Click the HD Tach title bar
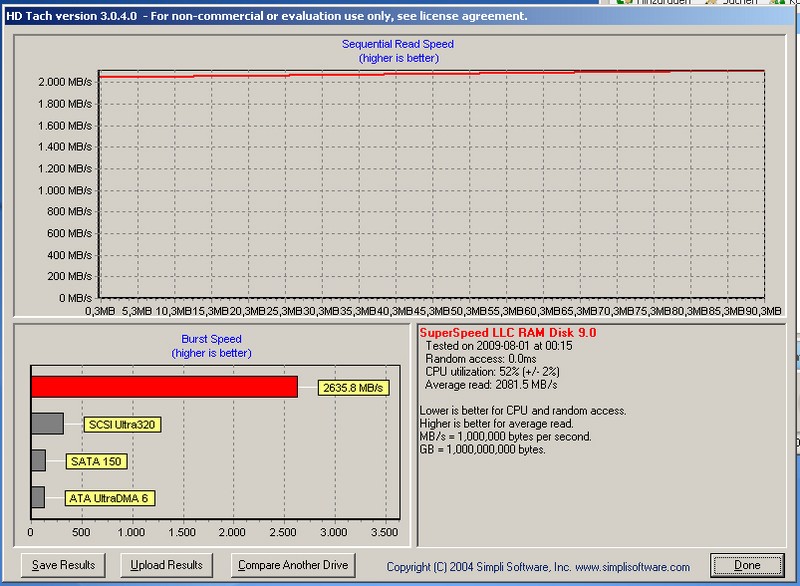The height and width of the screenshot is (586, 800). tap(300, 16)
